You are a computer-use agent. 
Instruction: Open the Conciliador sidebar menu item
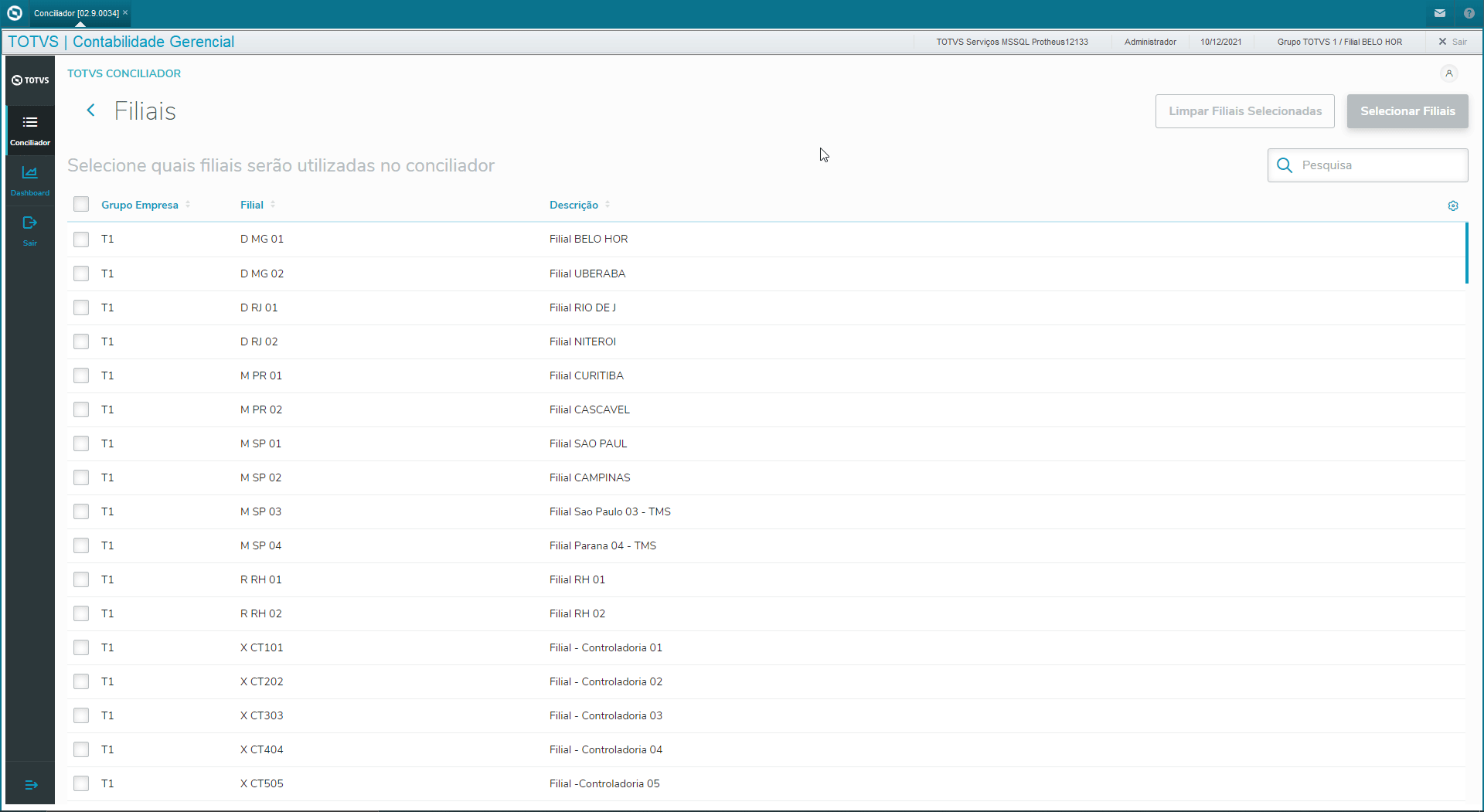(x=30, y=130)
